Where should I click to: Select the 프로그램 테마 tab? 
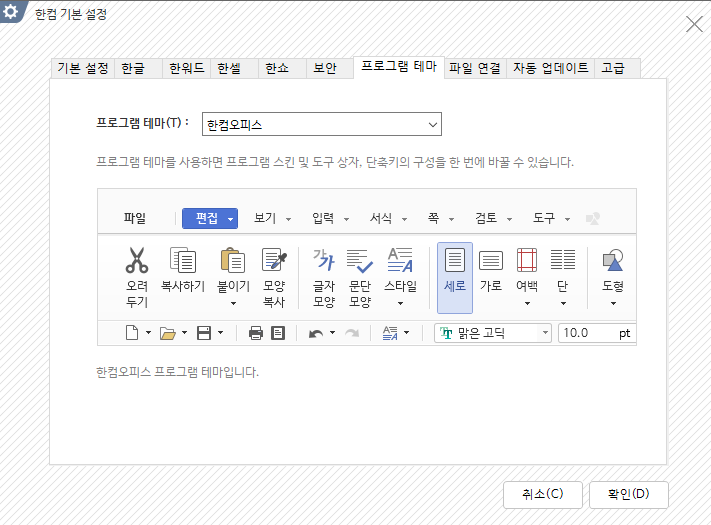pyautogui.click(x=399, y=67)
